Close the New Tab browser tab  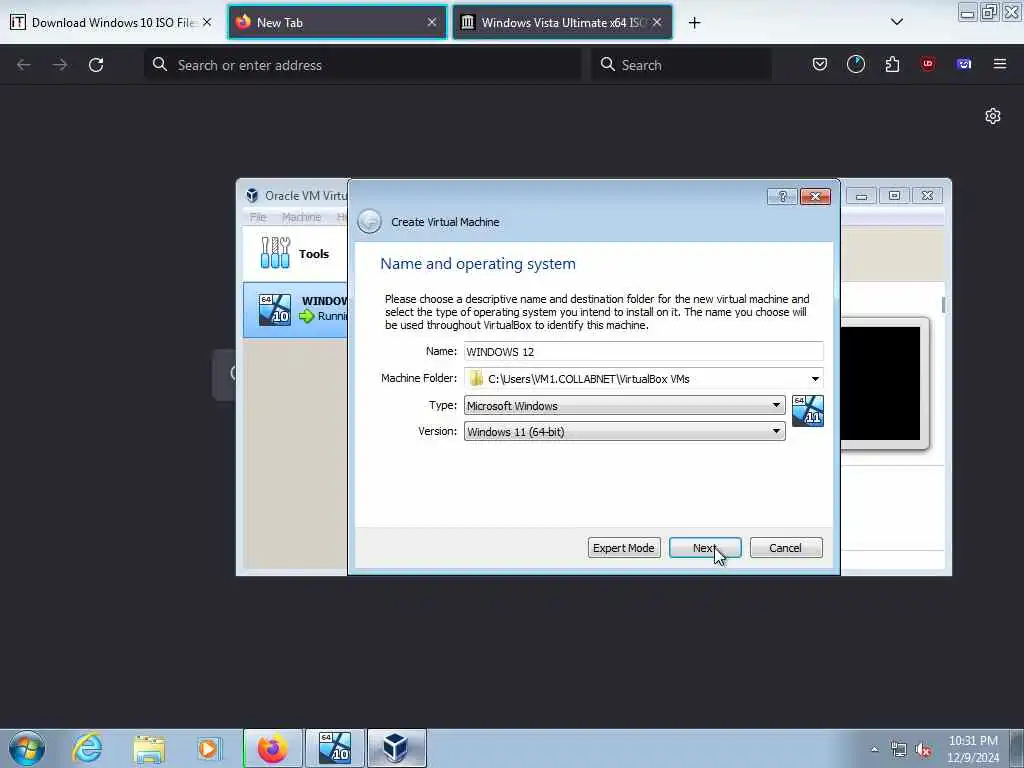[432, 22]
